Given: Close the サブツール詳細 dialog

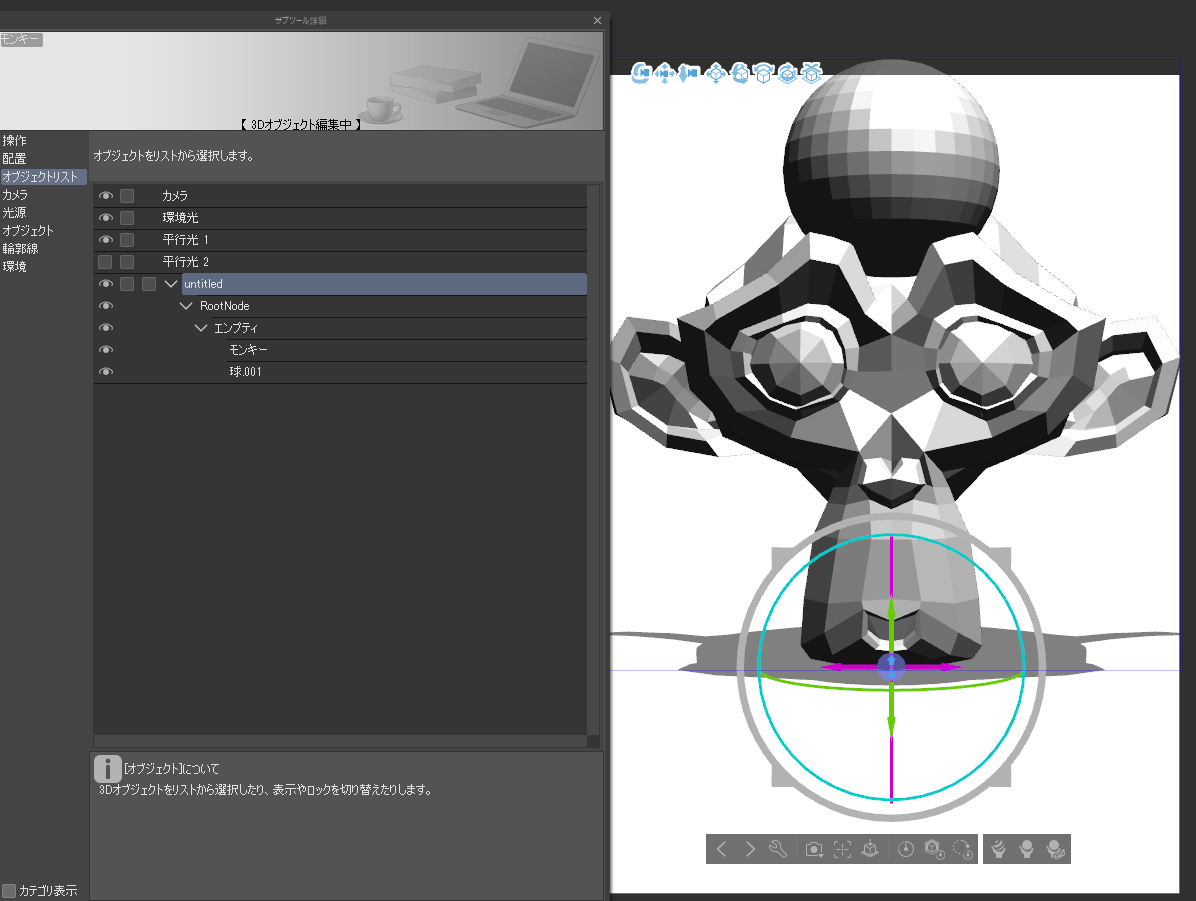Looking at the screenshot, I should [x=597, y=21].
